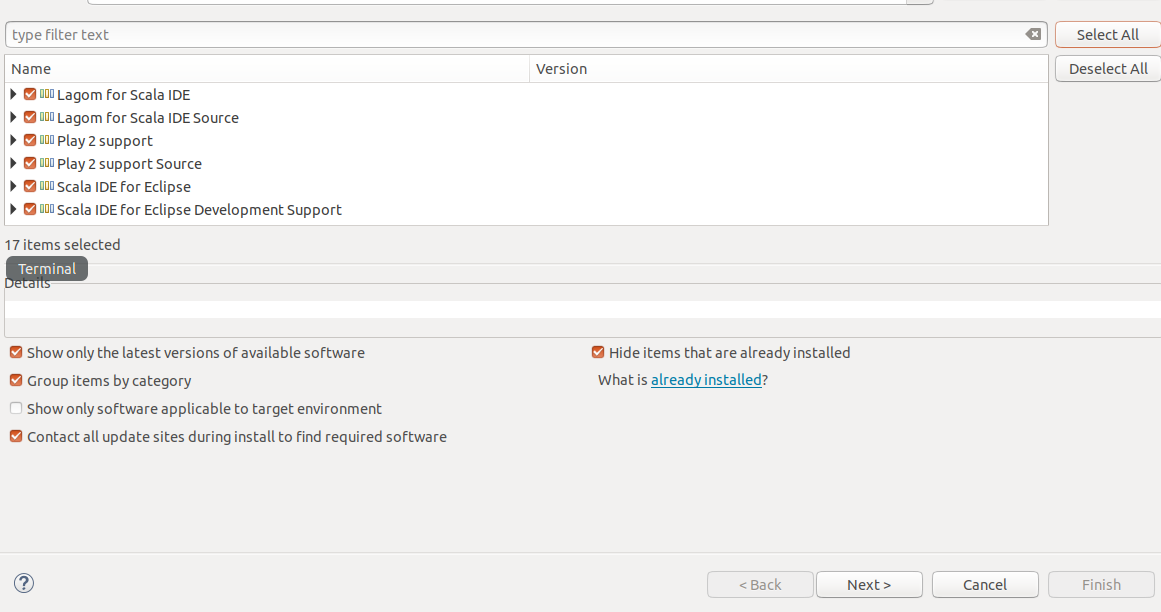
Task: Select the Scala IDE for Eclipse label
Action: pos(124,186)
